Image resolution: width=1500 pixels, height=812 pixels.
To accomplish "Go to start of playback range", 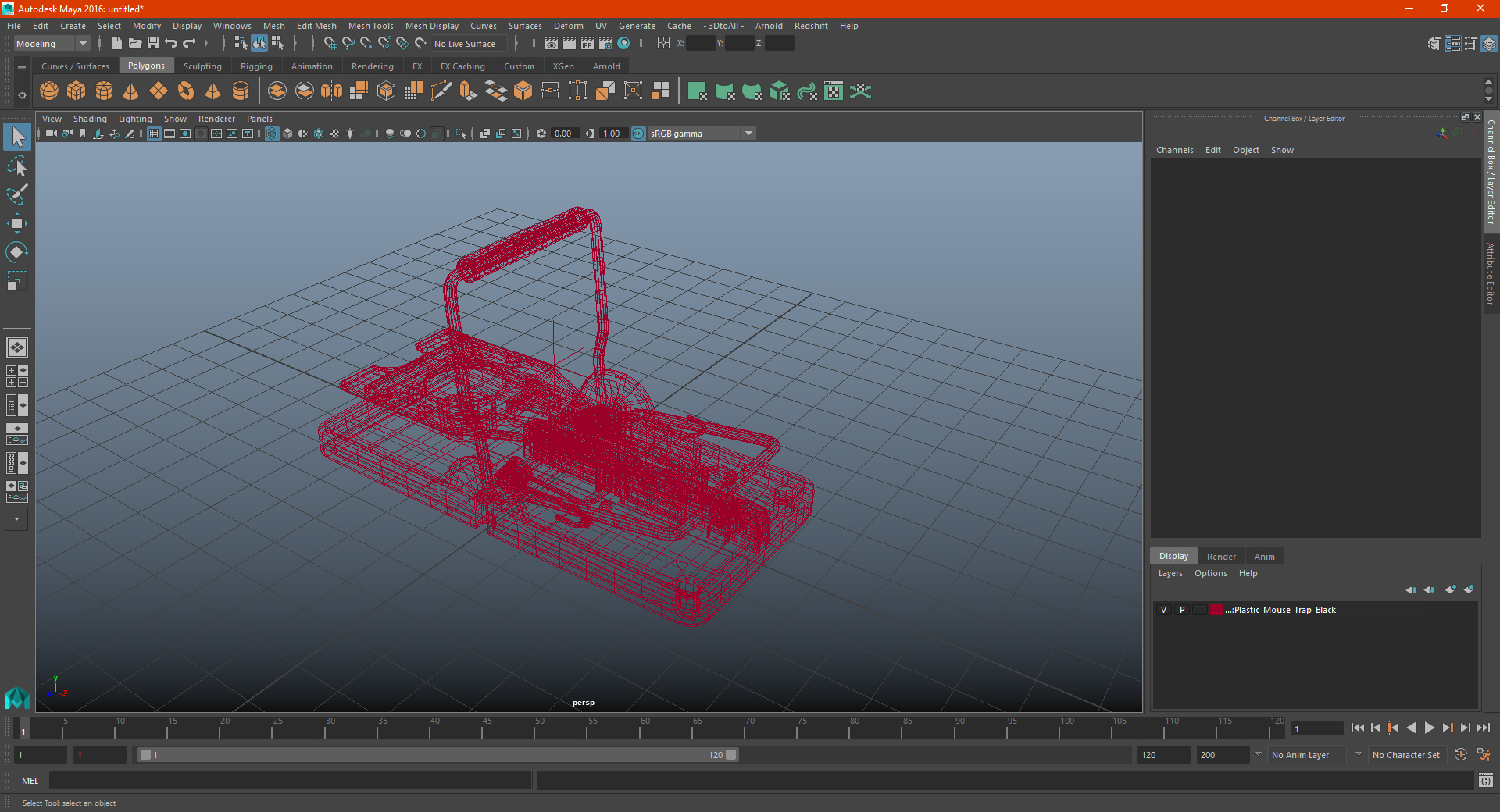I will [x=1357, y=728].
